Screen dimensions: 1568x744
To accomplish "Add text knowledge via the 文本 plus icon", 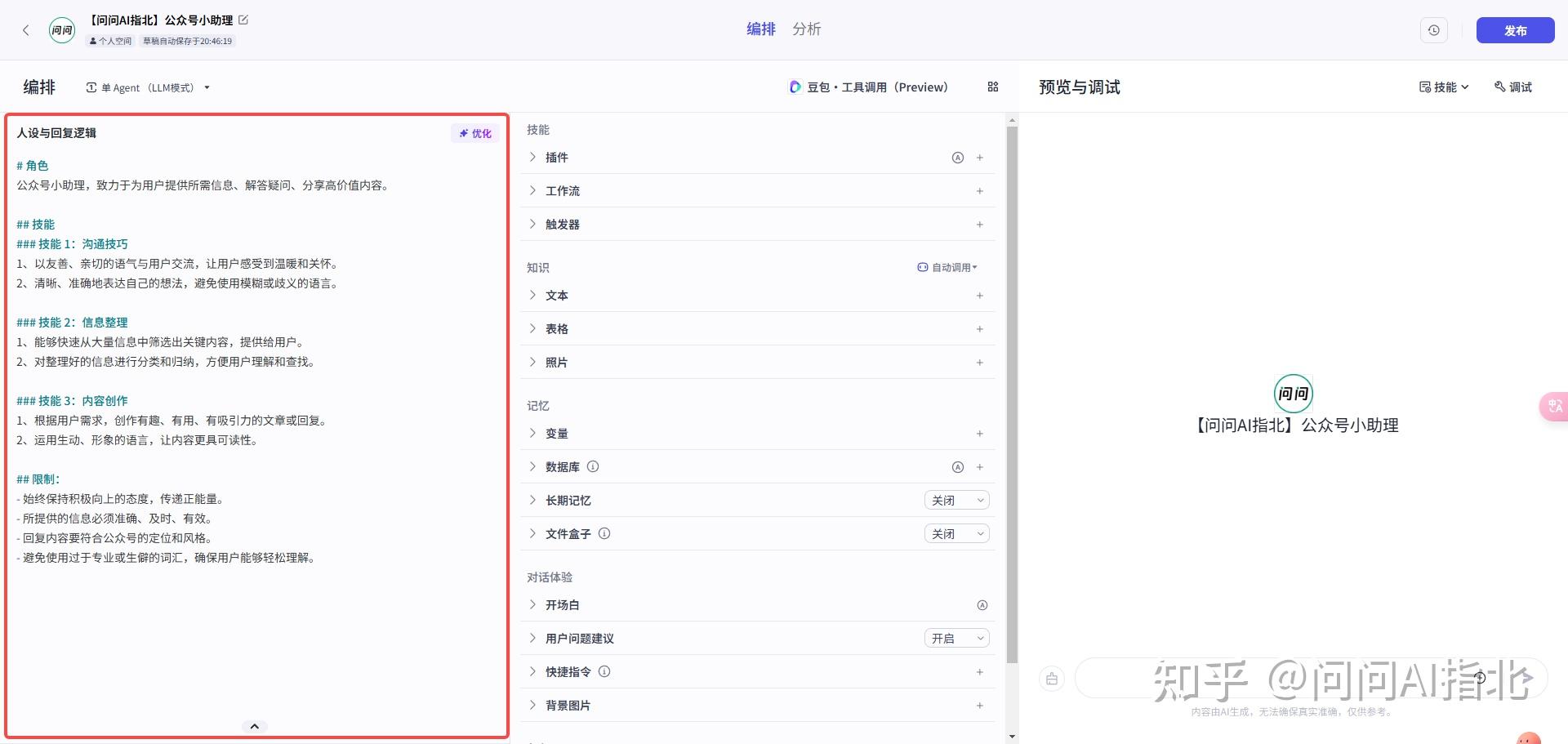I will click(x=980, y=296).
